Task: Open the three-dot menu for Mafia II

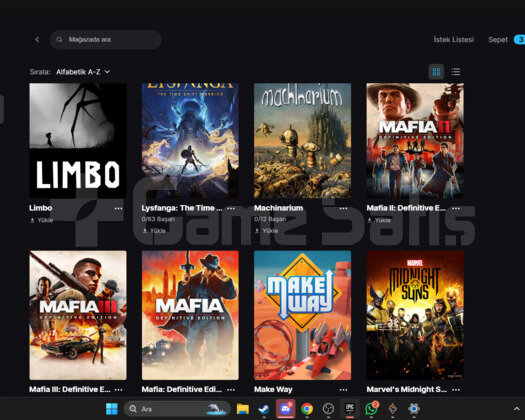Action: (x=456, y=208)
